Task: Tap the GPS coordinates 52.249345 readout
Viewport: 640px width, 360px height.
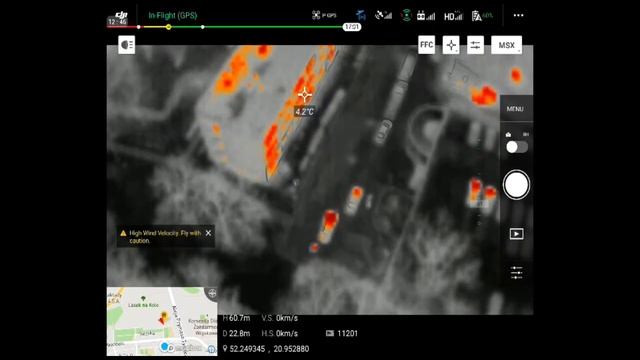Action: pyautogui.click(x=266, y=349)
